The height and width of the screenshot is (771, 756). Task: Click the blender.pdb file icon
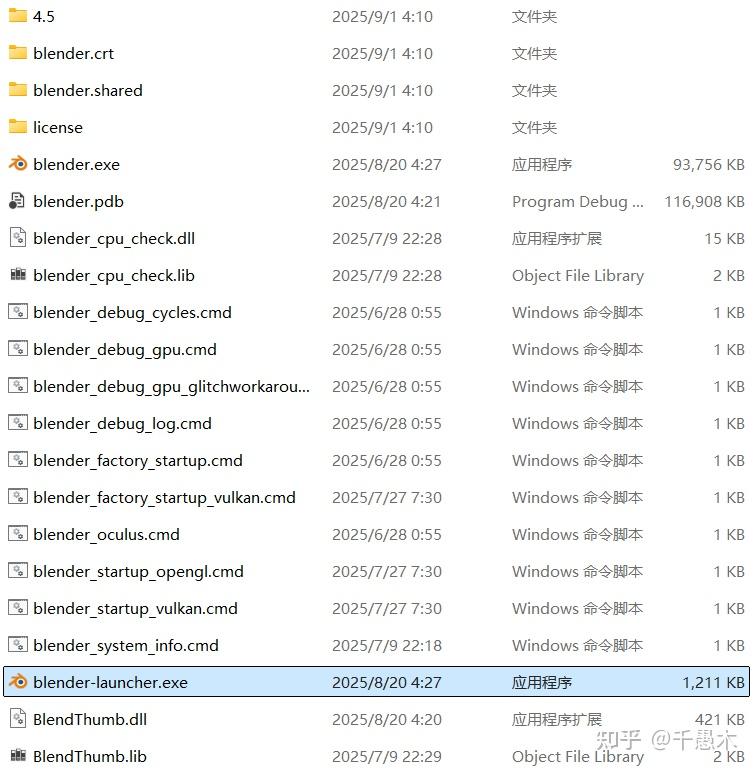[17, 201]
